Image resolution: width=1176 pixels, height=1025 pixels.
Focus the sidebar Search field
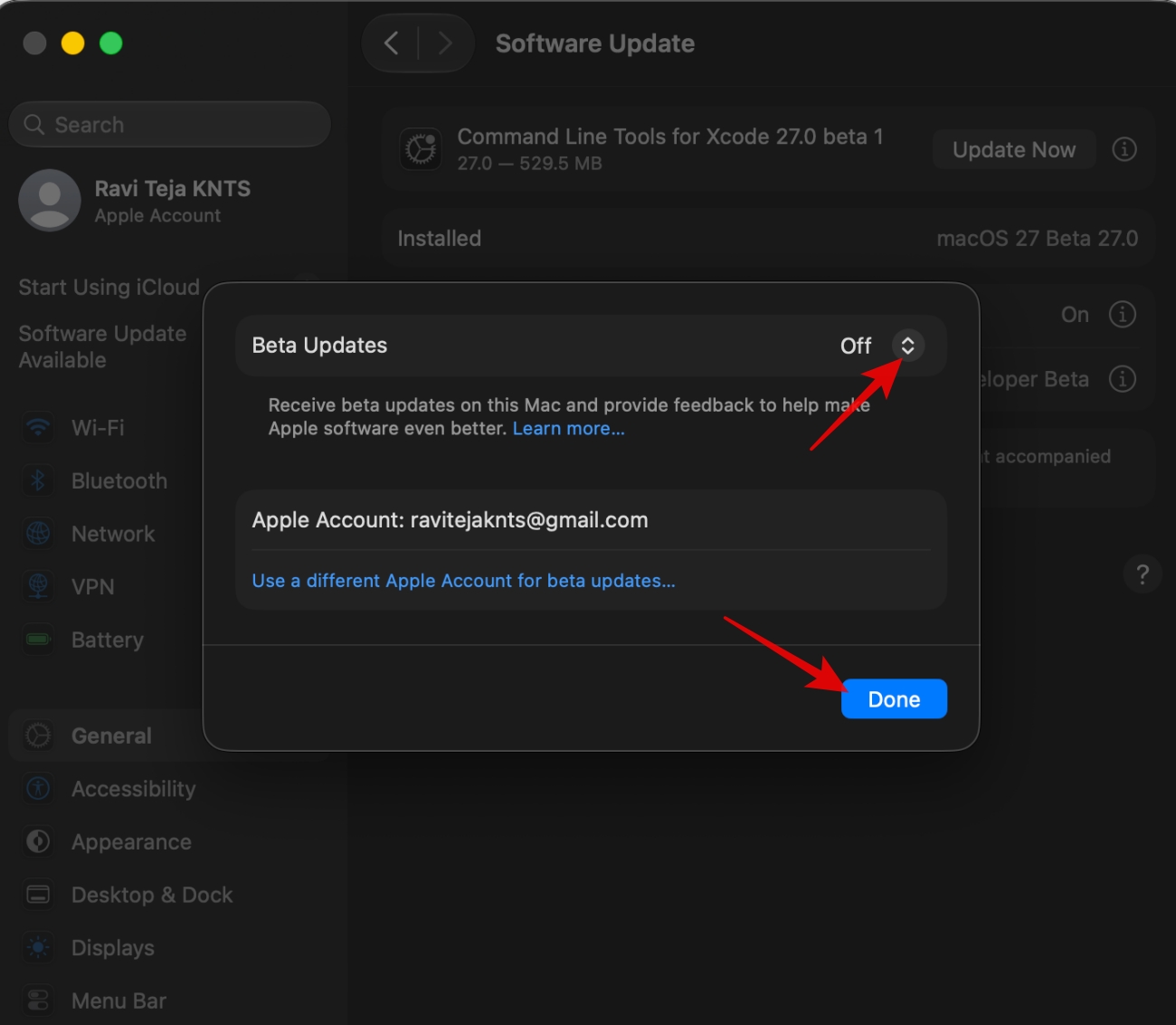pyautogui.click(x=170, y=125)
